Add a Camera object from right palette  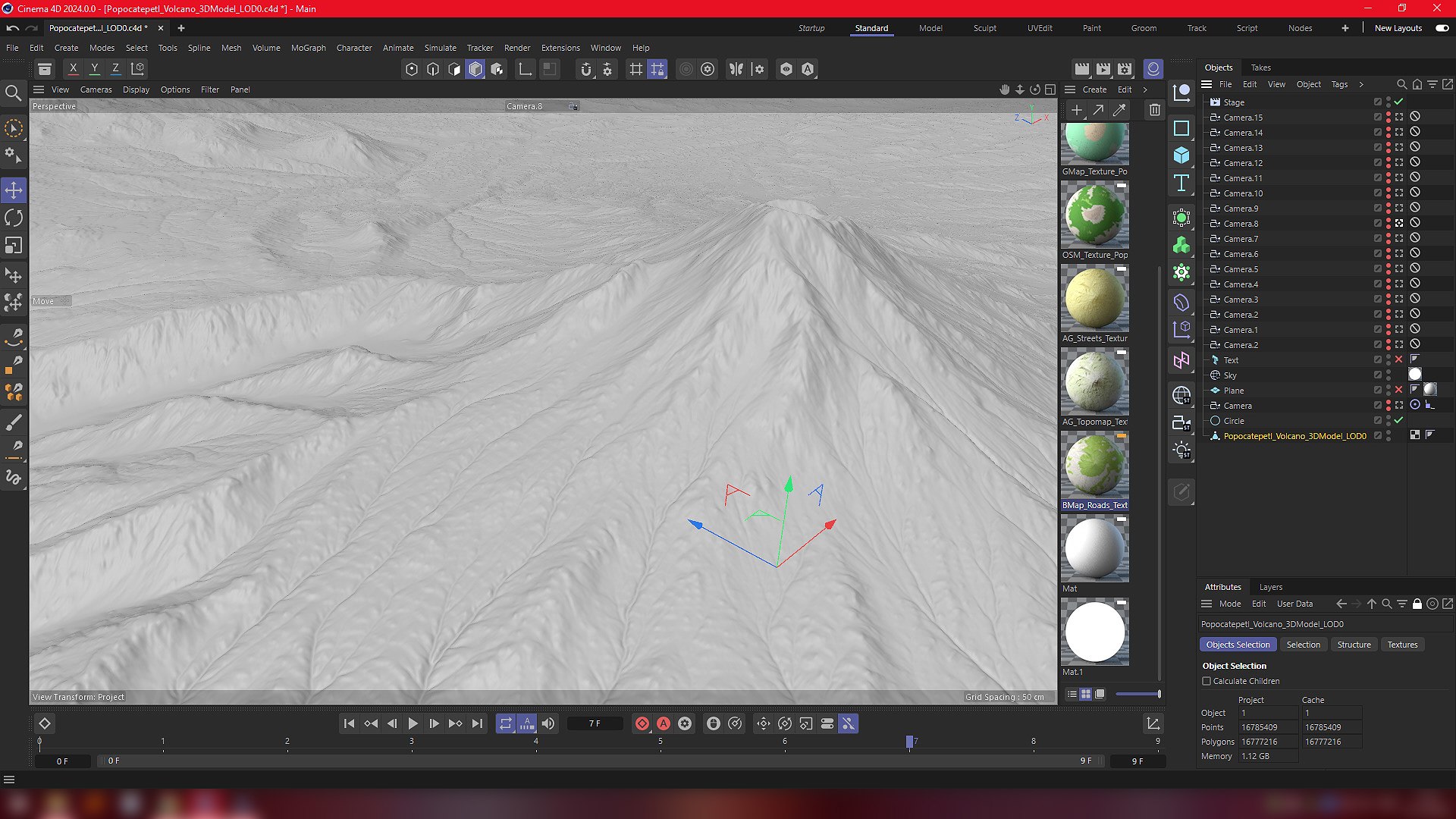[x=1181, y=423]
